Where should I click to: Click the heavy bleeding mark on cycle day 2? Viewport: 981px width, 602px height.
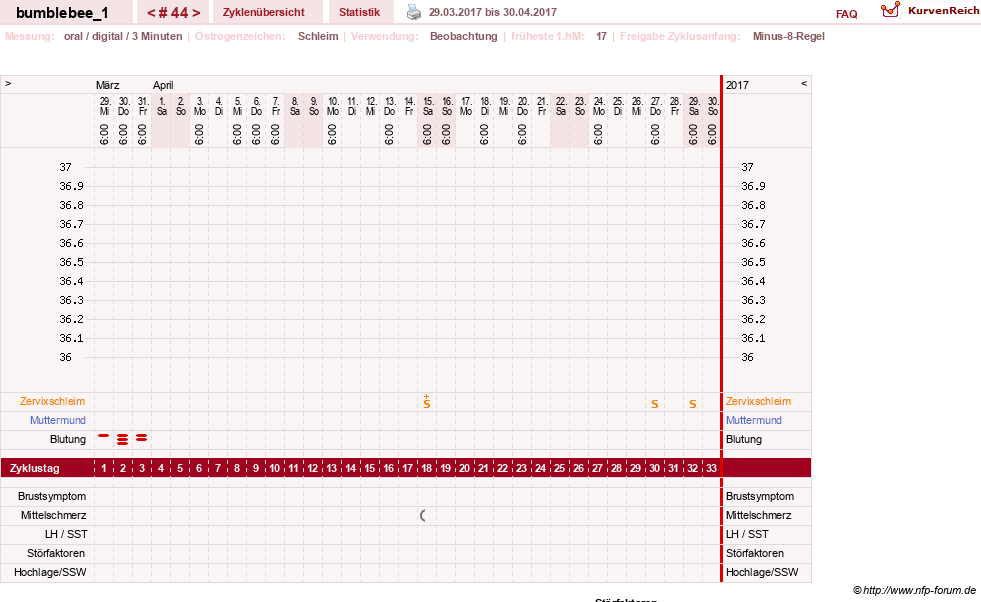[x=123, y=439]
